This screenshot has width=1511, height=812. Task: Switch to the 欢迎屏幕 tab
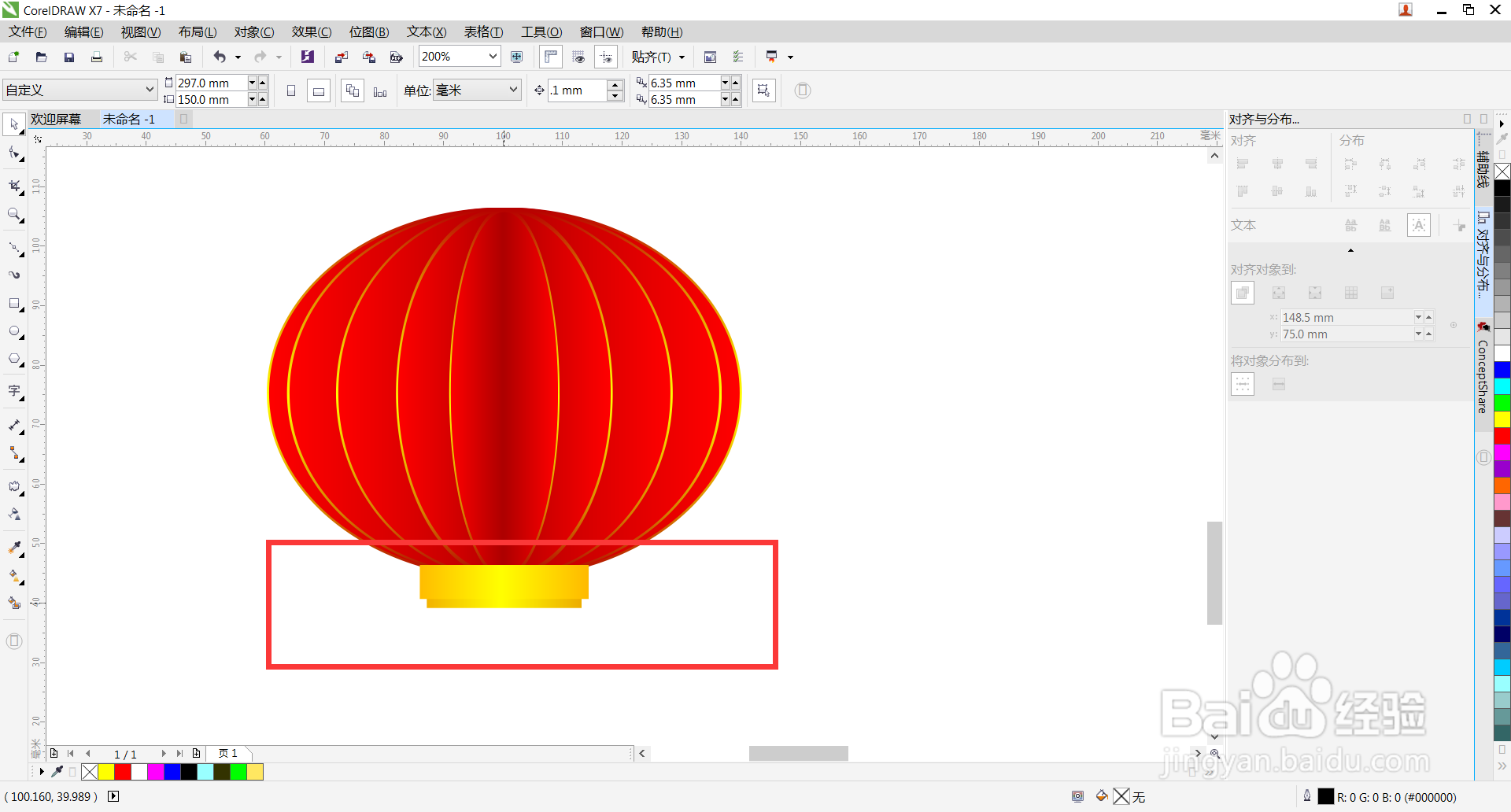tap(56, 119)
